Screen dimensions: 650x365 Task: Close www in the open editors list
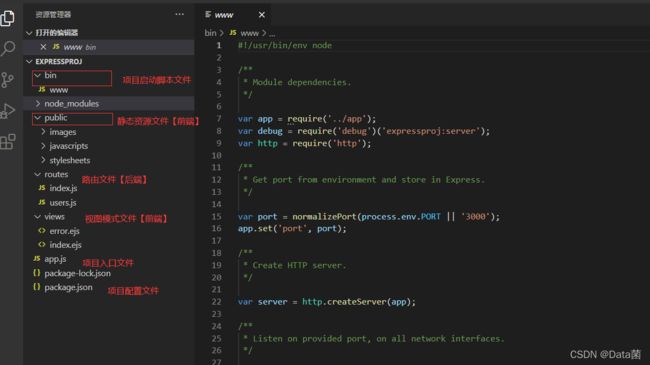[43, 47]
